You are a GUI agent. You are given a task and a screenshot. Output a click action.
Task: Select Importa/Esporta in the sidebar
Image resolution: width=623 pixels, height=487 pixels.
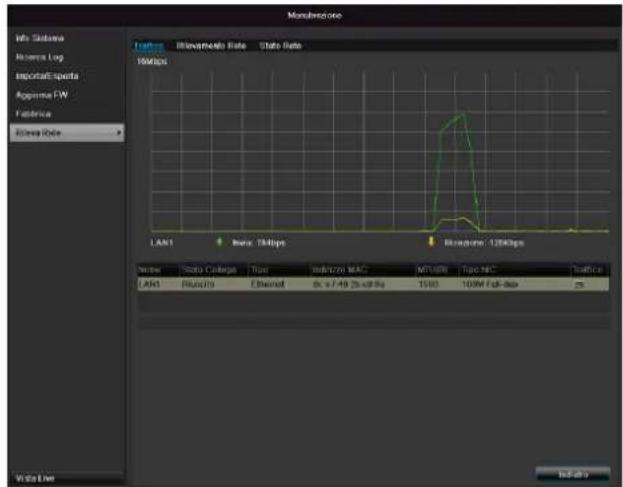click(x=47, y=76)
